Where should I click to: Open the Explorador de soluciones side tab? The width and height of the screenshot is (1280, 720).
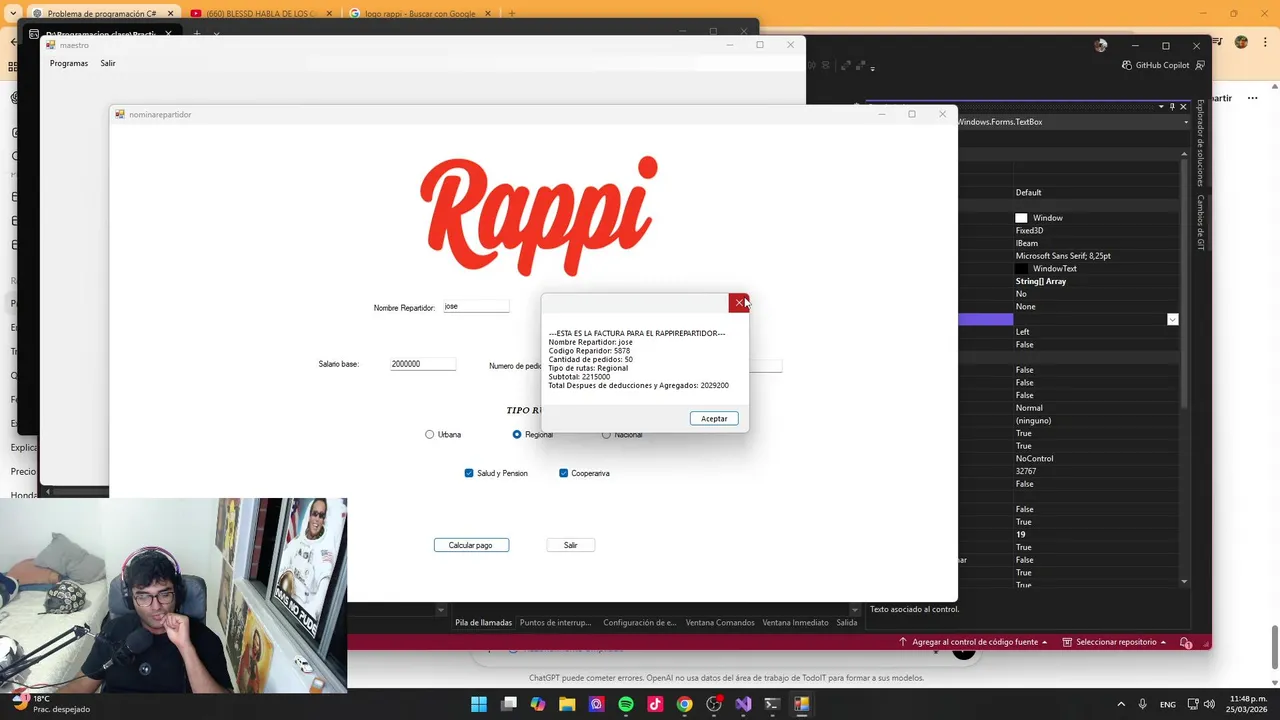point(1201,143)
